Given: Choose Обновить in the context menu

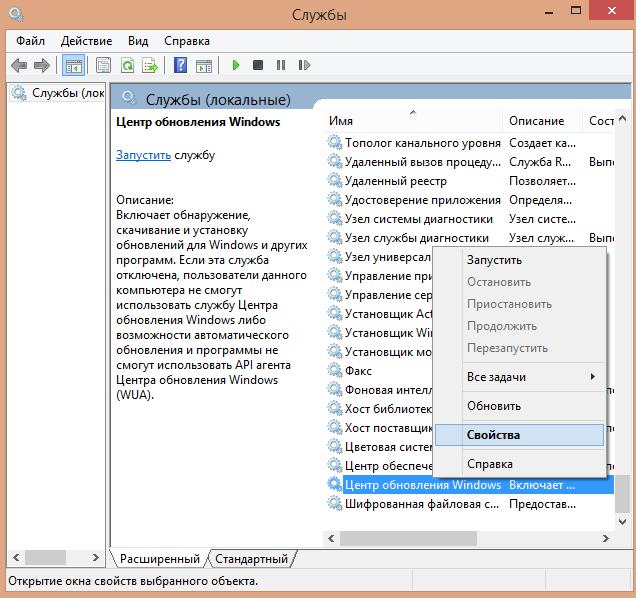Looking at the screenshot, I should point(520,406).
